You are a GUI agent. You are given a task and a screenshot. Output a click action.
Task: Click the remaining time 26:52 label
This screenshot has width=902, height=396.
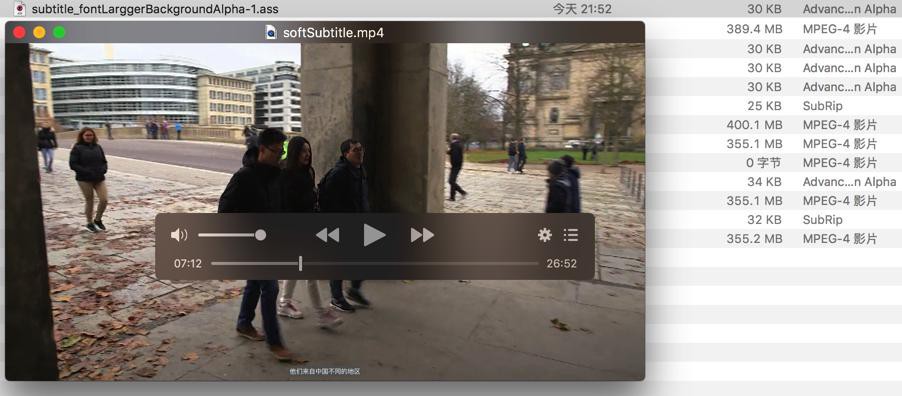coord(561,264)
